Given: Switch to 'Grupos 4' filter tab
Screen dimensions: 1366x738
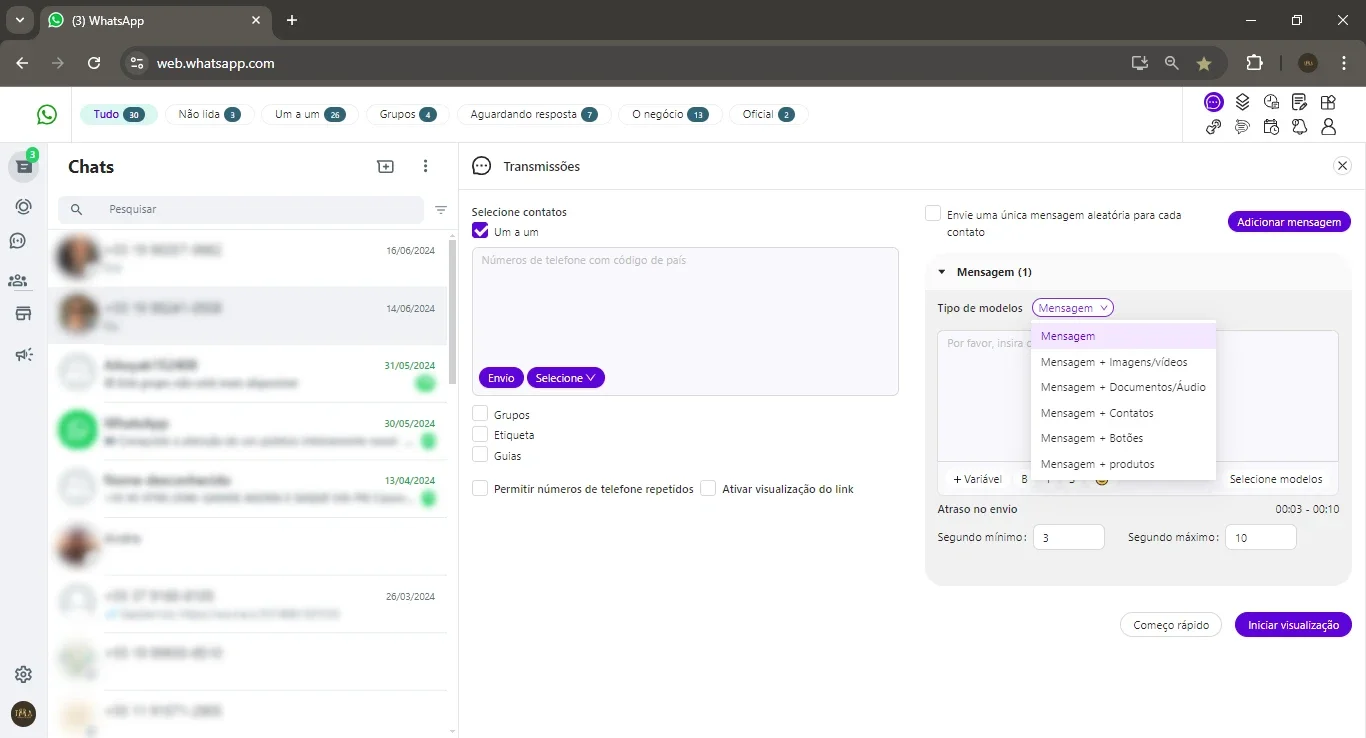Looking at the screenshot, I should point(407,114).
